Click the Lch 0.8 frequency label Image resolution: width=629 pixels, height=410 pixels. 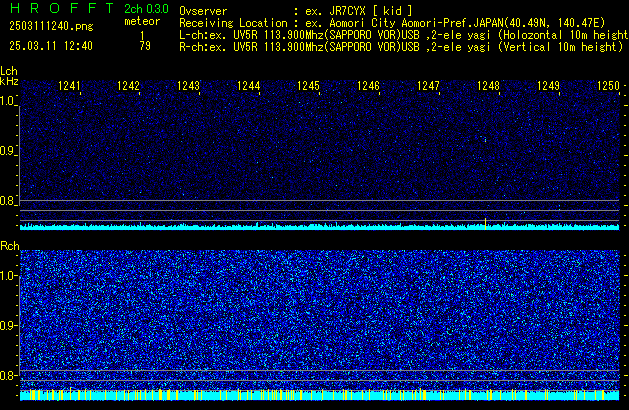click(x=7, y=201)
